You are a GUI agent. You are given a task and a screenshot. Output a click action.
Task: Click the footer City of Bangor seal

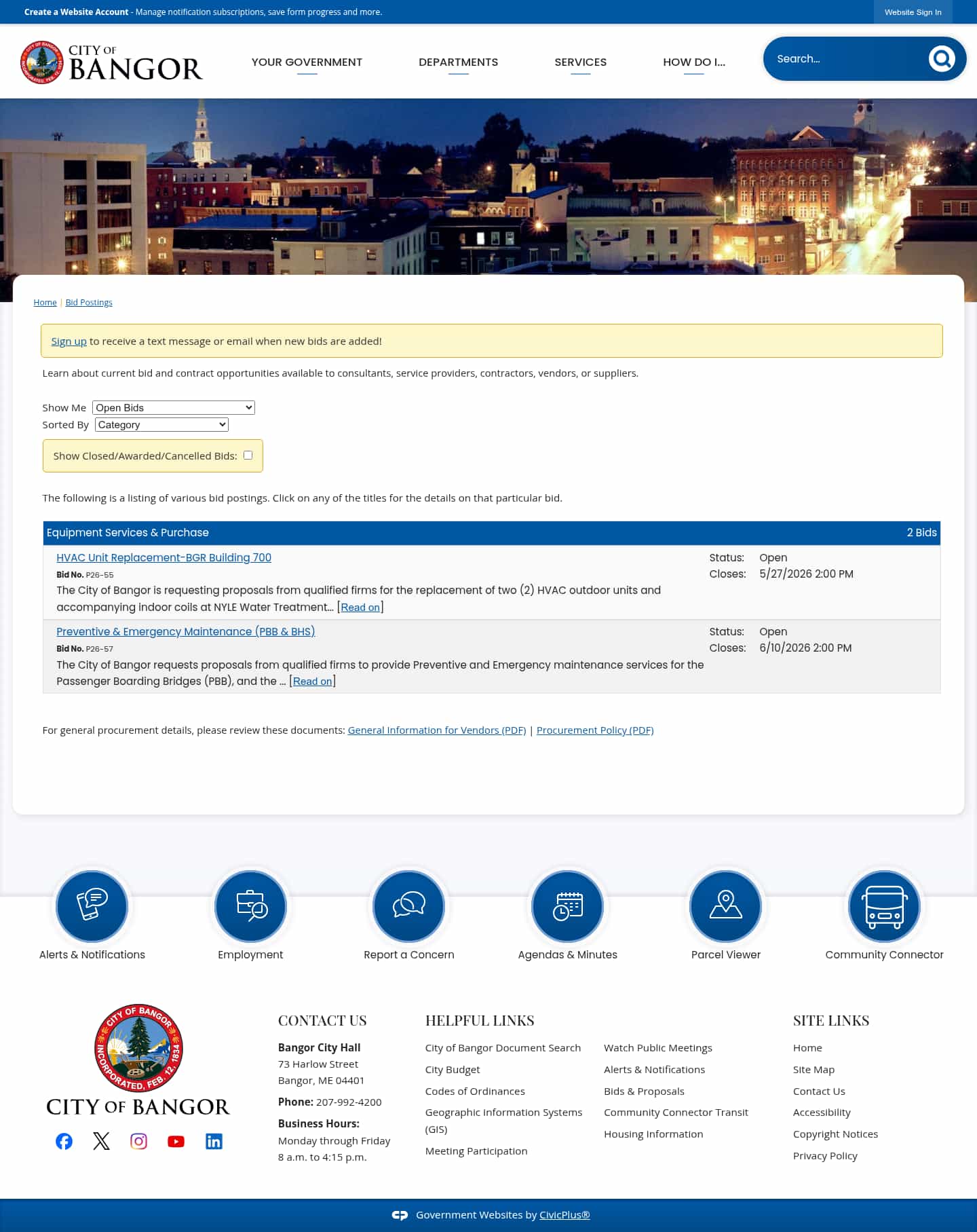[138, 1048]
